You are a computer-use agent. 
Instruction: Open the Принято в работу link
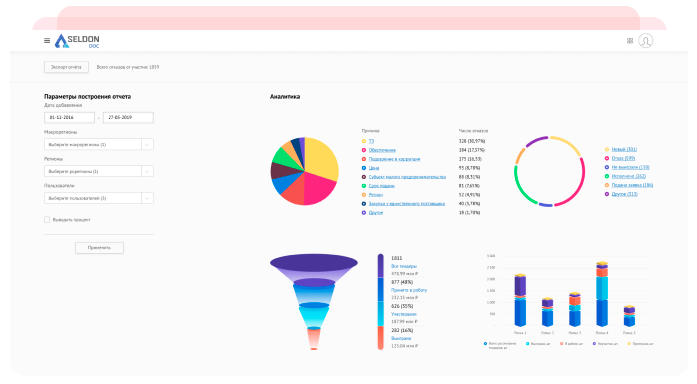(x=409, y=290)
